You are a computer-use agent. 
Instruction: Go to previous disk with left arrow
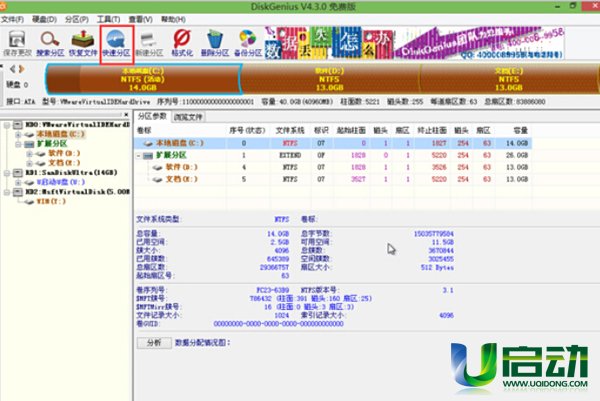point(13,69)
